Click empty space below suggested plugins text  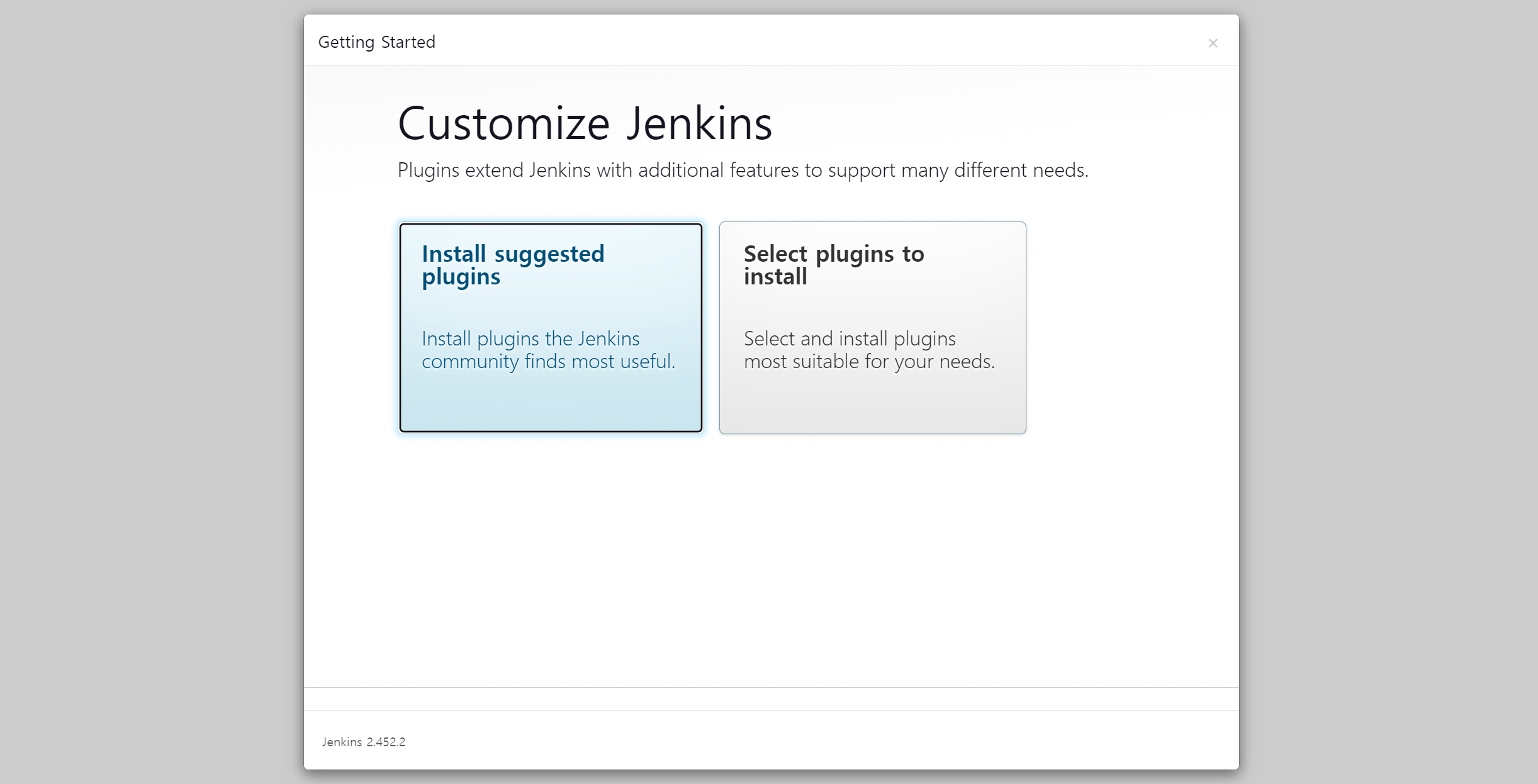click(x=551, y=403)
